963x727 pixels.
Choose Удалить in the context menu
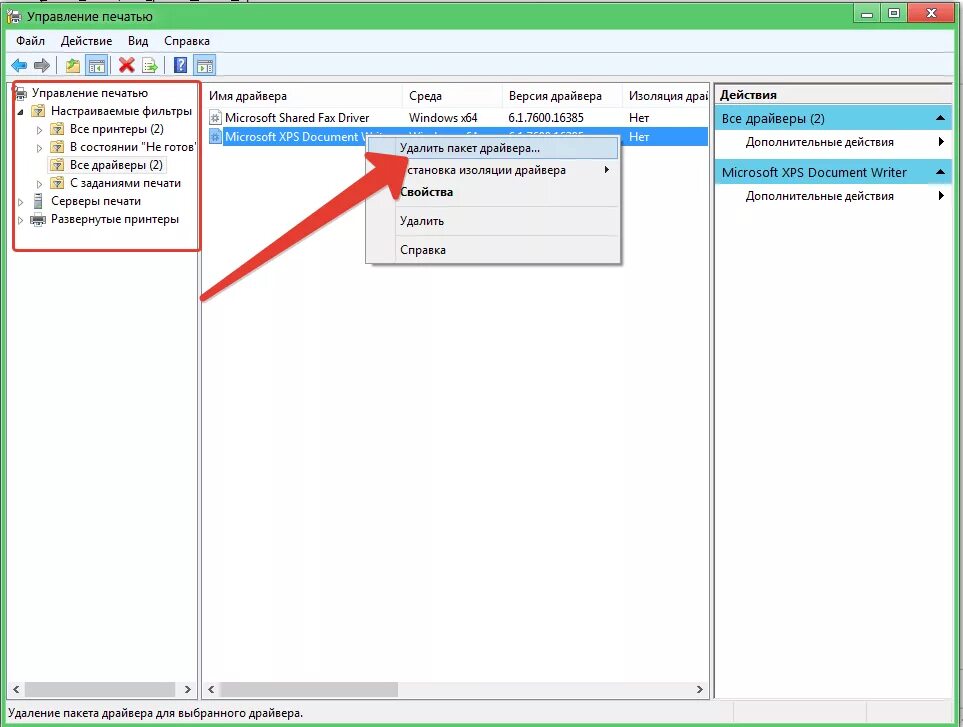click(x=492, y=221)
